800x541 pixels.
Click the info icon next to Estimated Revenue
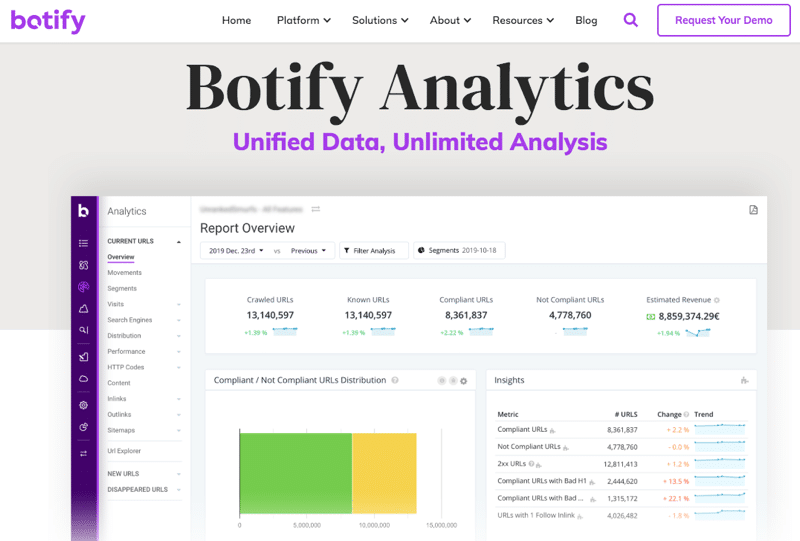[716, 300]
